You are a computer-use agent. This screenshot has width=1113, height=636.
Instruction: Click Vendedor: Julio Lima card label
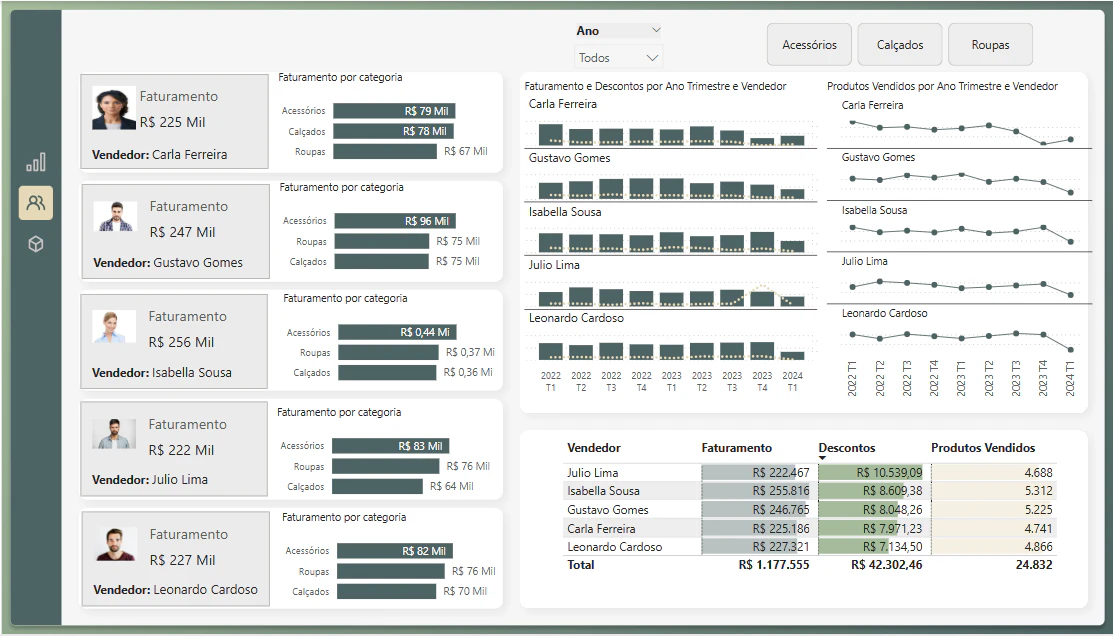[x=150, y=480]
